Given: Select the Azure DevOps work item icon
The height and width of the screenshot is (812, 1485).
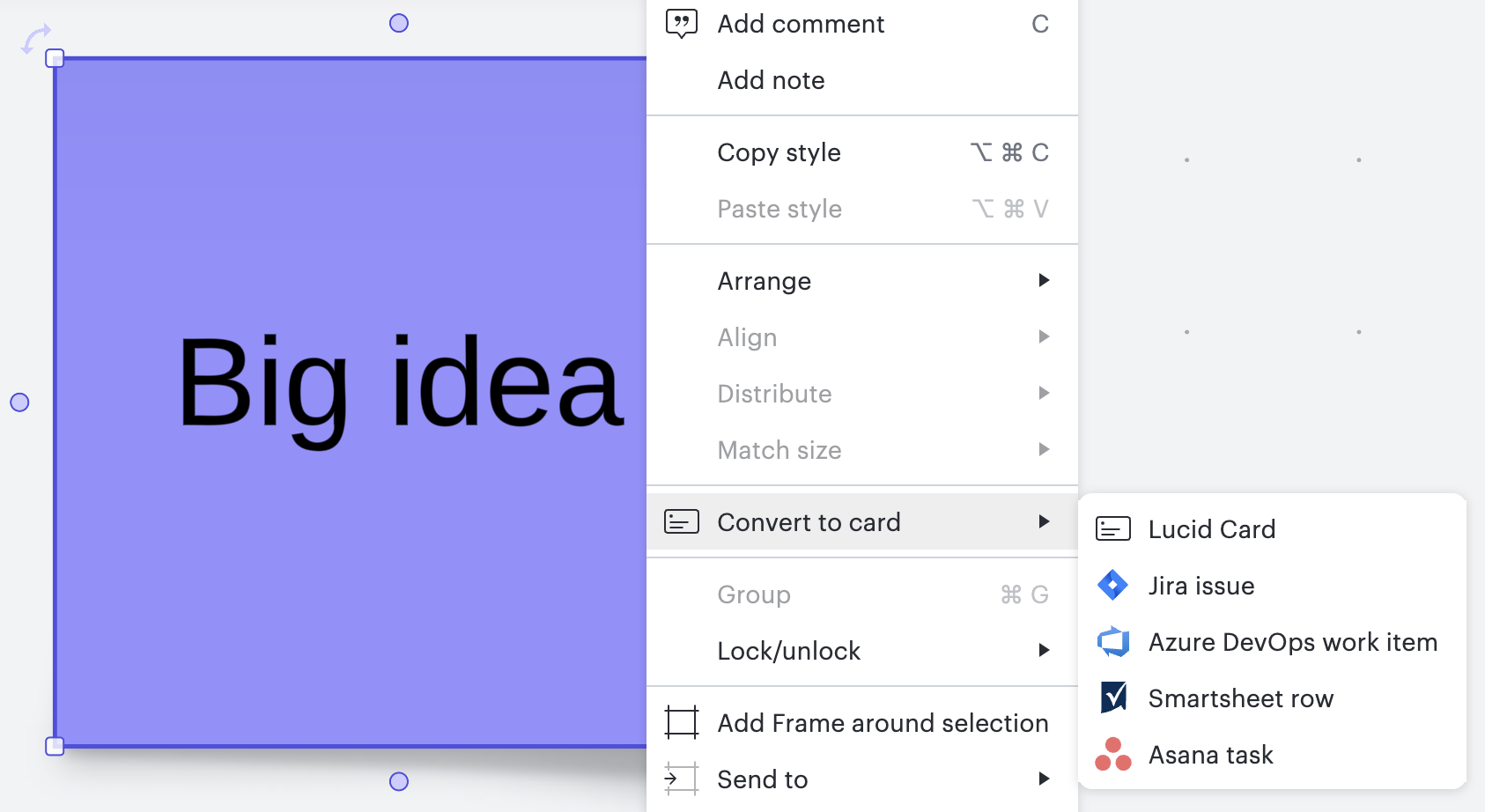Looking at the screenshot, I should click(x=1112, y=642).
